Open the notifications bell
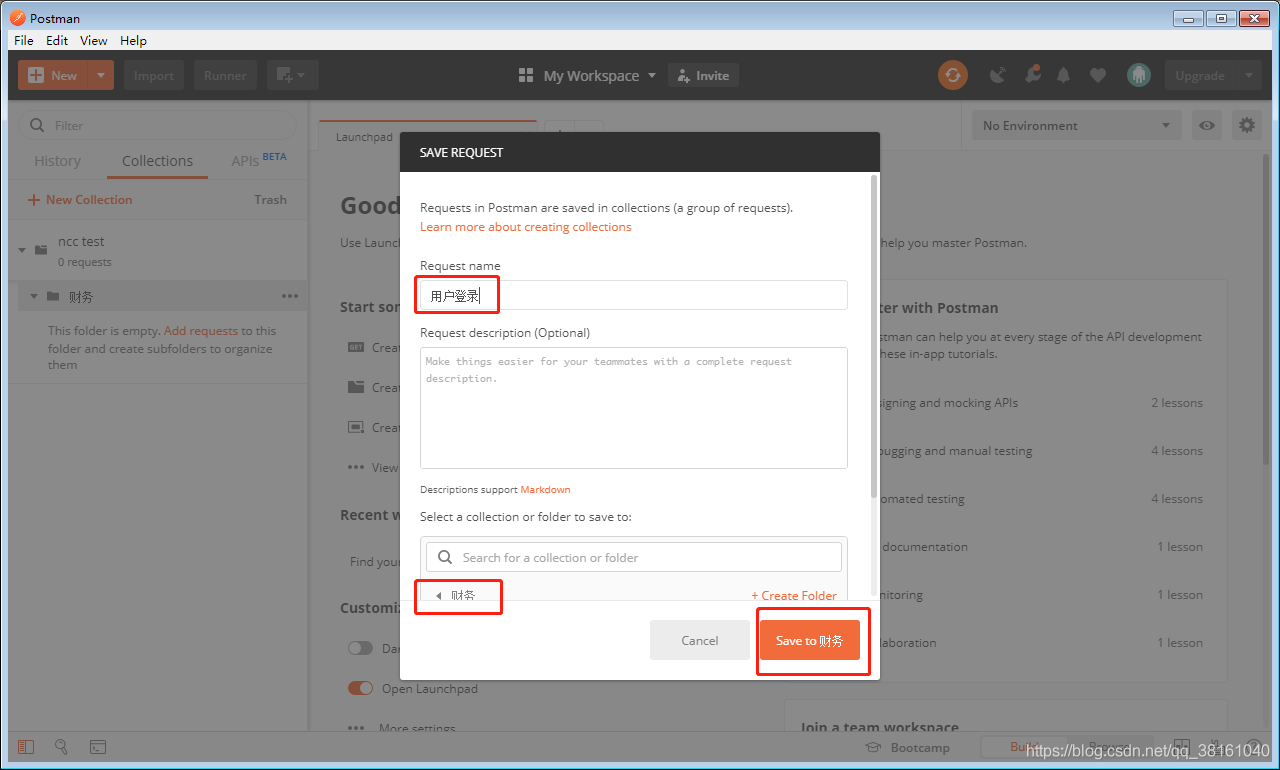This screenshot has height=770, width=1280. coord(1064,75)
